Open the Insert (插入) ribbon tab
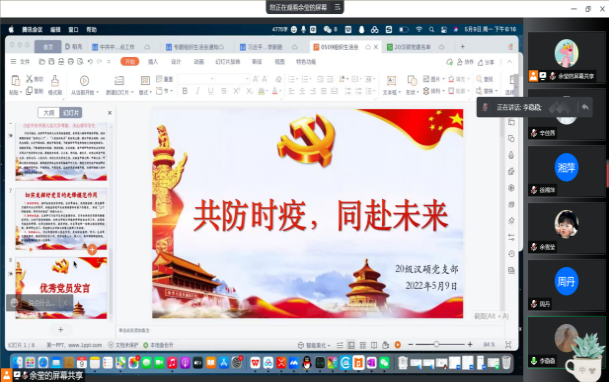 pyautogui.click(x=153, y=62)
